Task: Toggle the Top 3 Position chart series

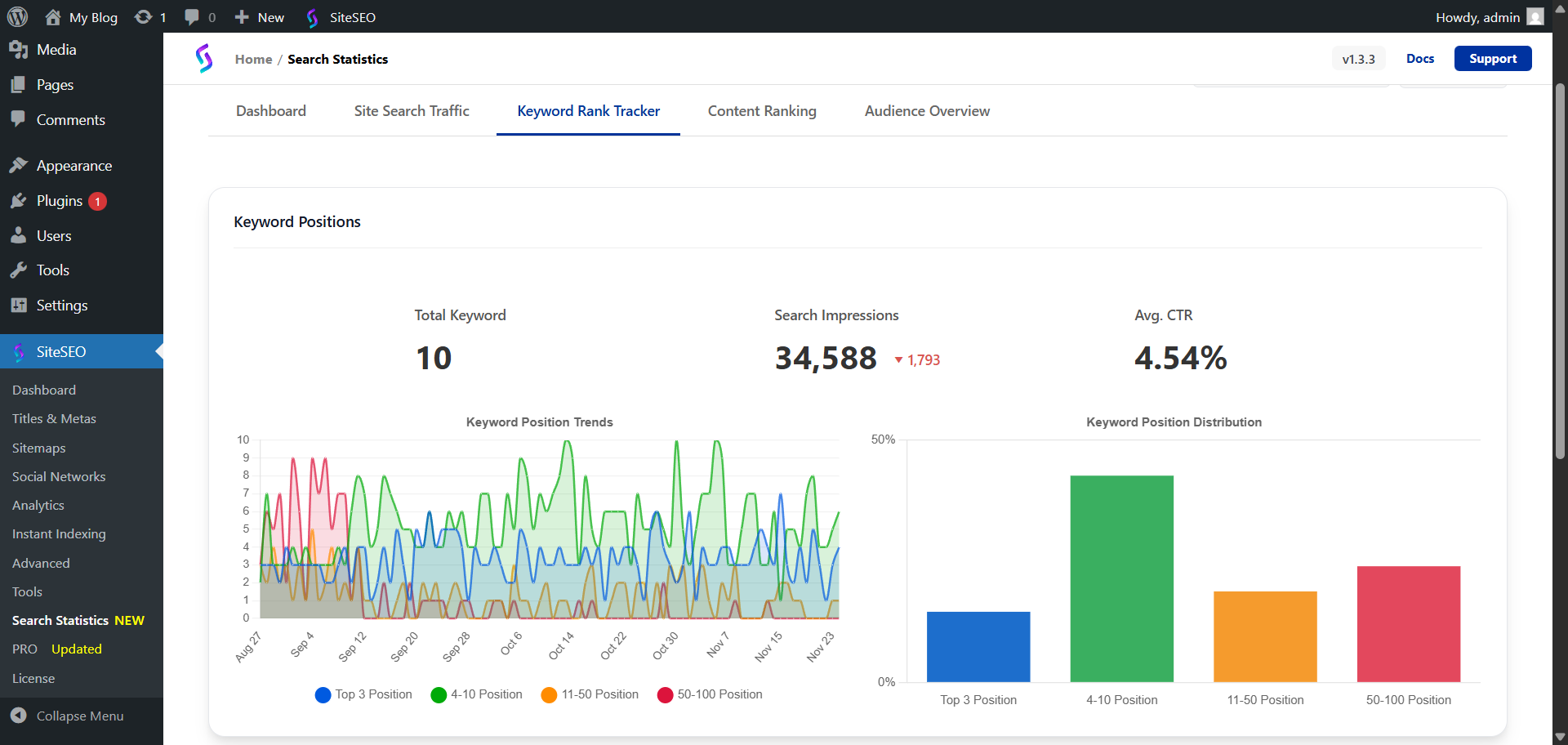Action: [363, 694]
